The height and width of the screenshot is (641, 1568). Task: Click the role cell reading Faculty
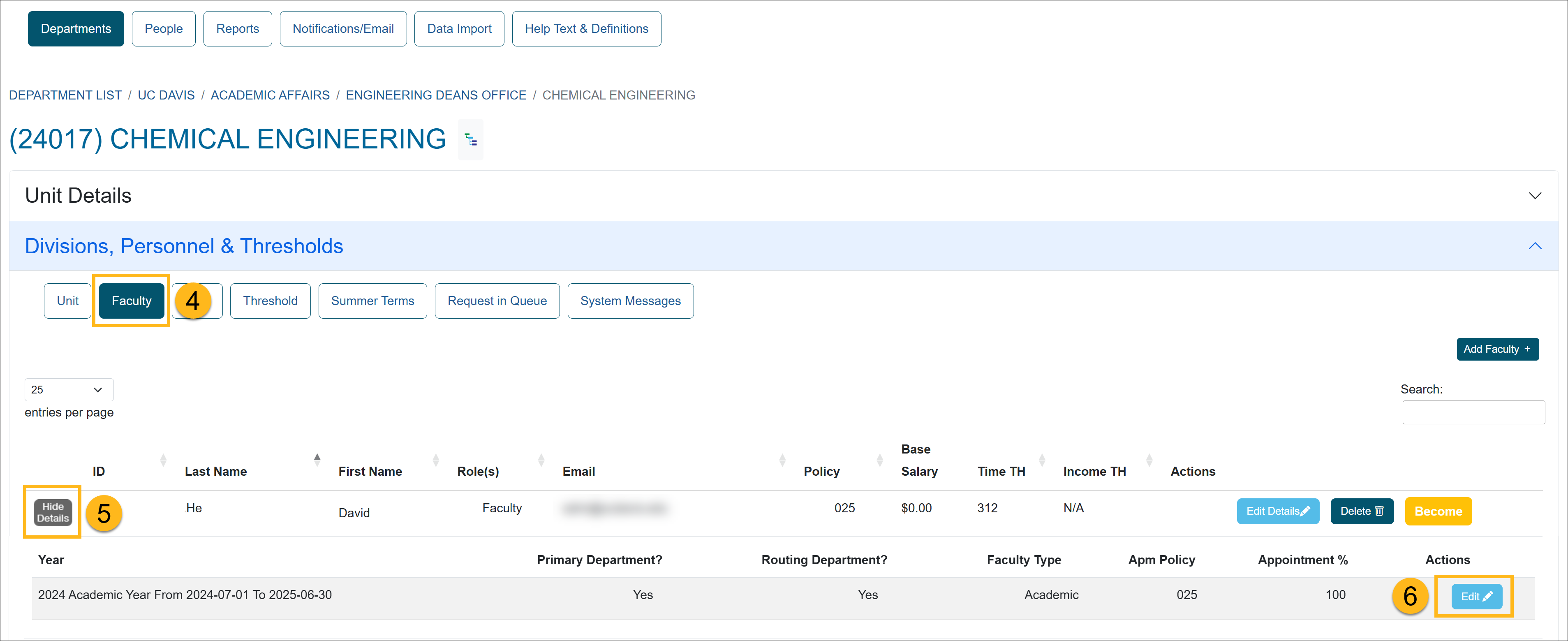502,508
